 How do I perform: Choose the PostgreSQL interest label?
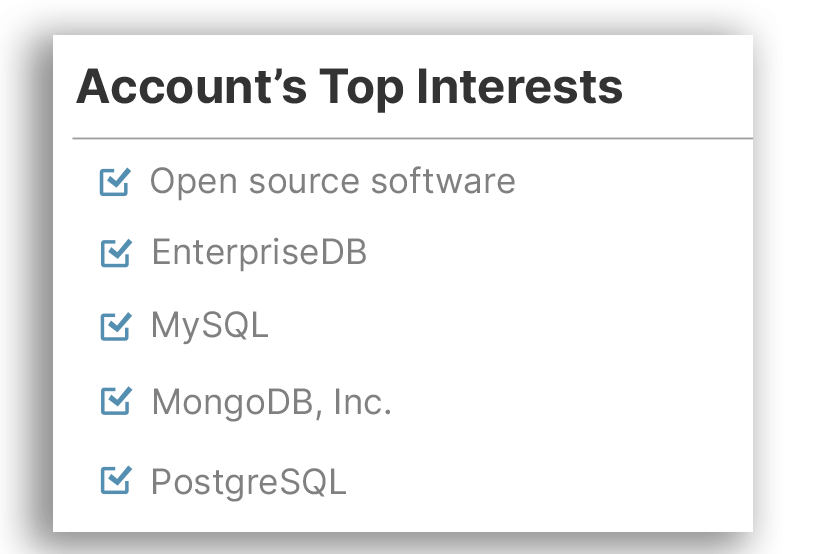point(249,482)
